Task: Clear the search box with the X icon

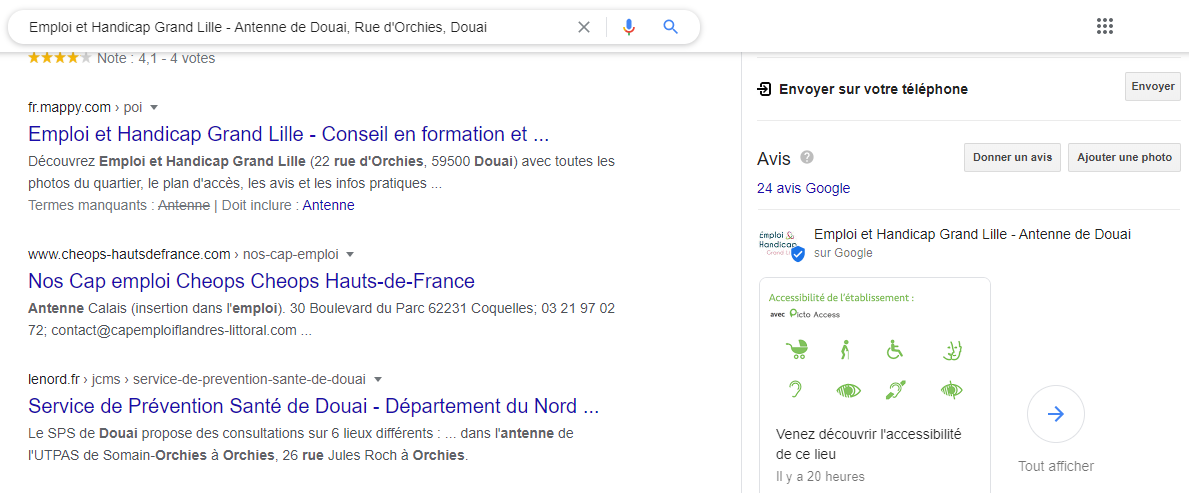Action: coord(584,27)
